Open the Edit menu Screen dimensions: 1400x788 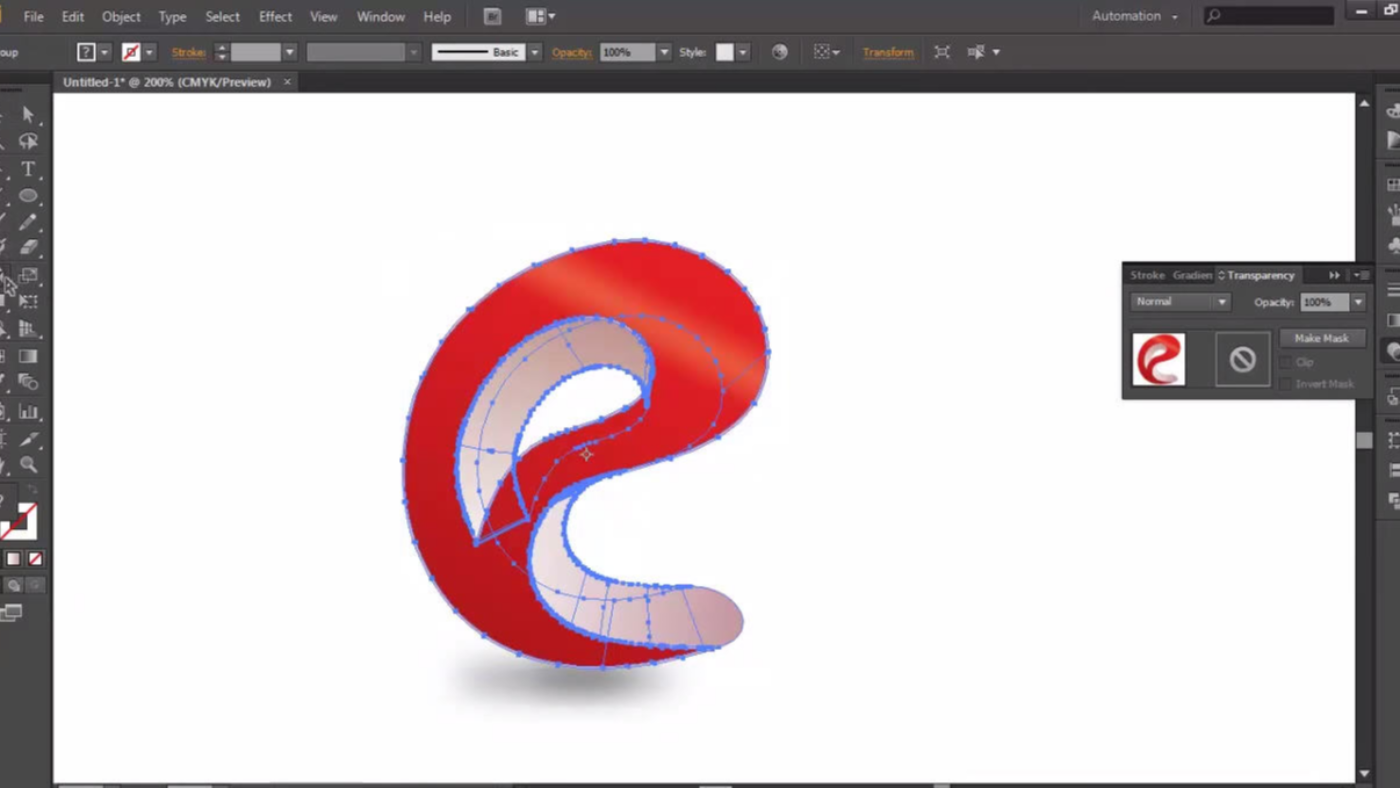point(73,17)
